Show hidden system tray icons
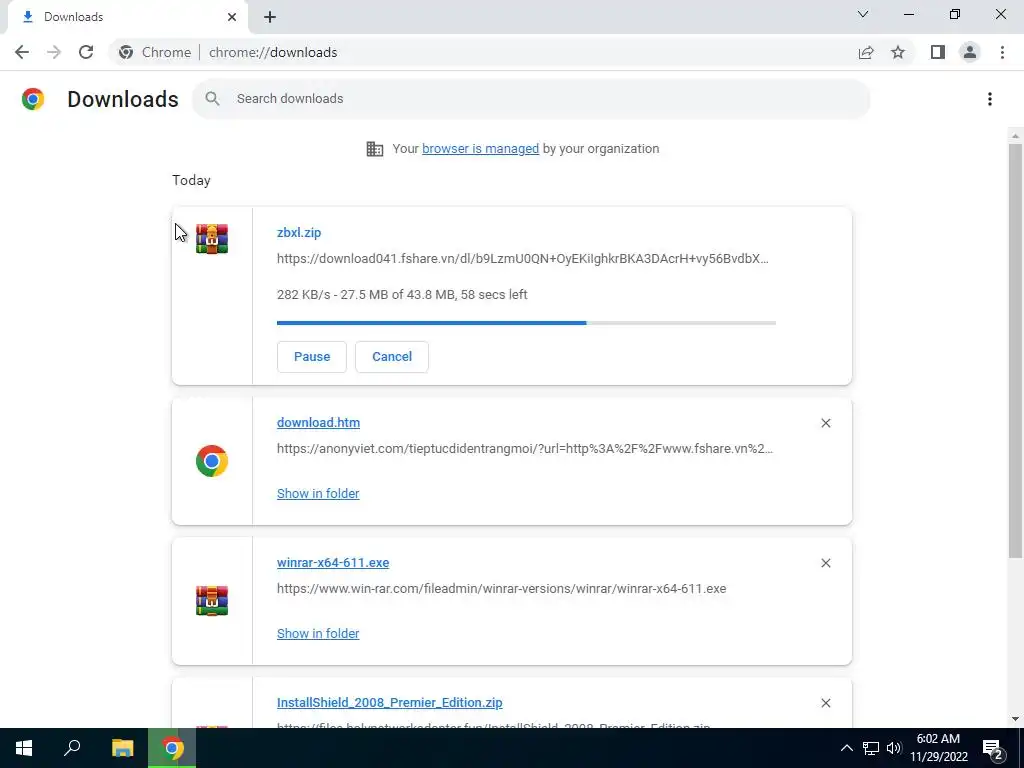This screenshot has width=1024, height=768. [846, 748]
